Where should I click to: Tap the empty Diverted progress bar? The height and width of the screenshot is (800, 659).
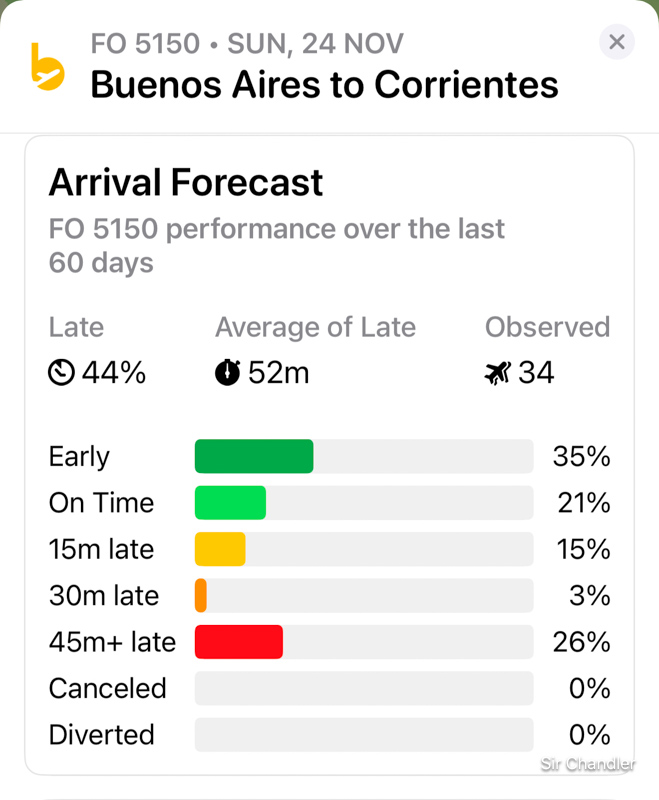click(364, 735)
